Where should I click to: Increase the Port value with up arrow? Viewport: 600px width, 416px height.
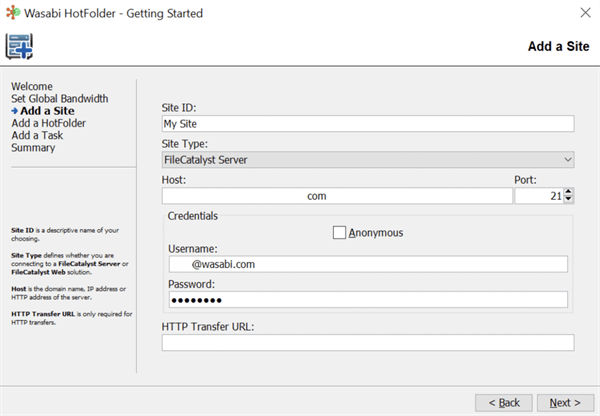pyautogui.click(x=569, y=192)
